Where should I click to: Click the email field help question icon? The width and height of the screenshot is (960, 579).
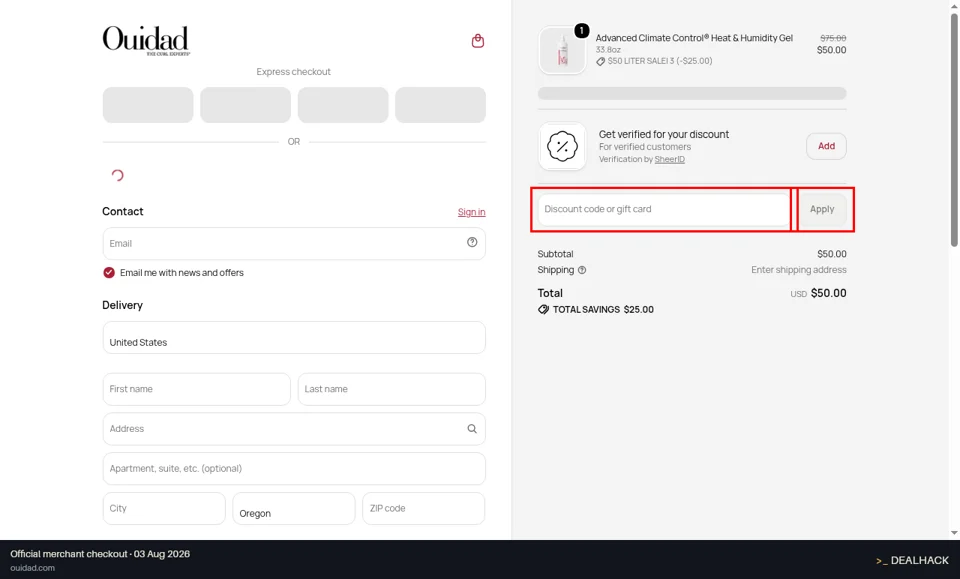pos(472,242)
